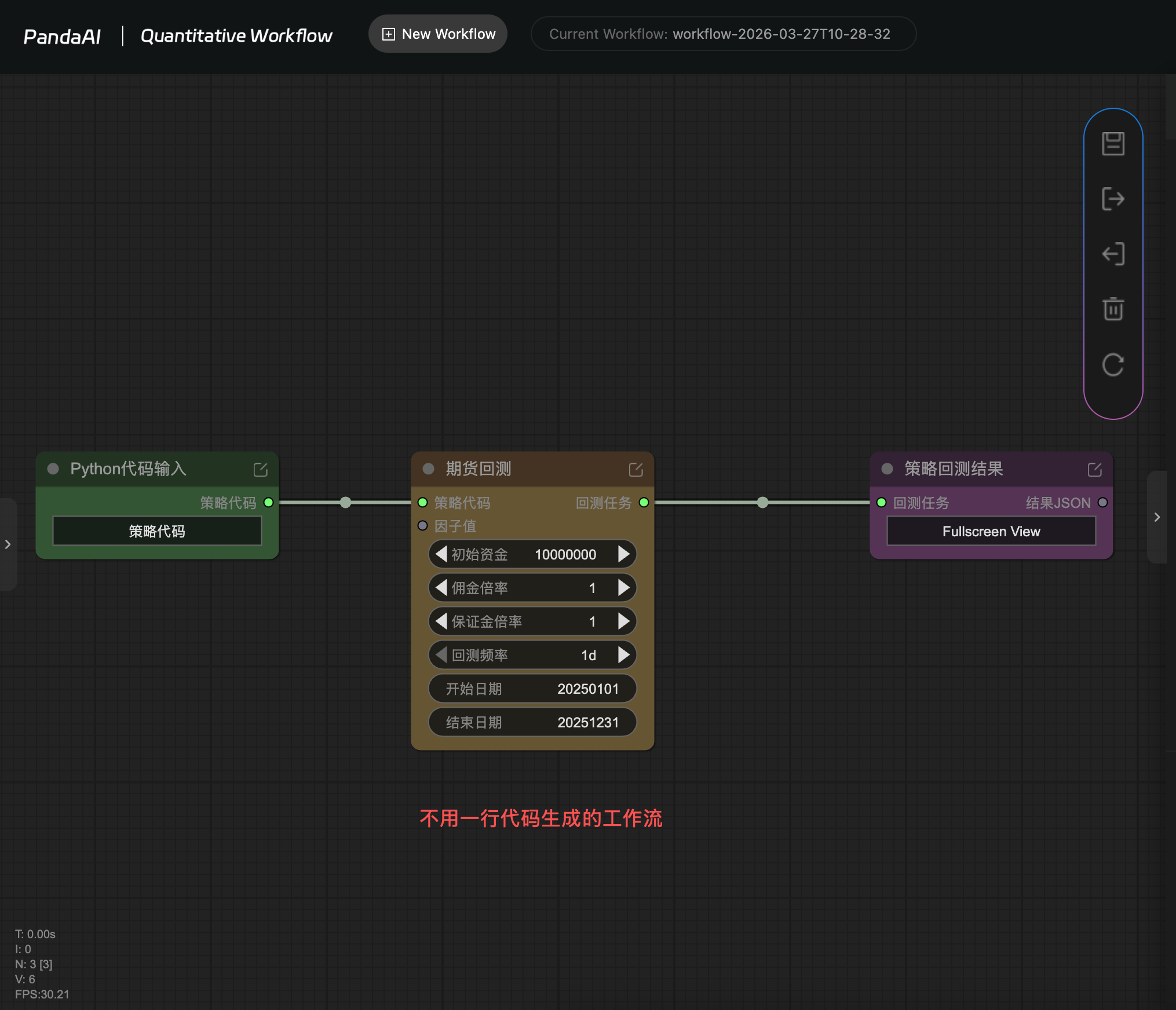Click the export workflow icon
1176x1010 pixels.
tap(1113, 199)
